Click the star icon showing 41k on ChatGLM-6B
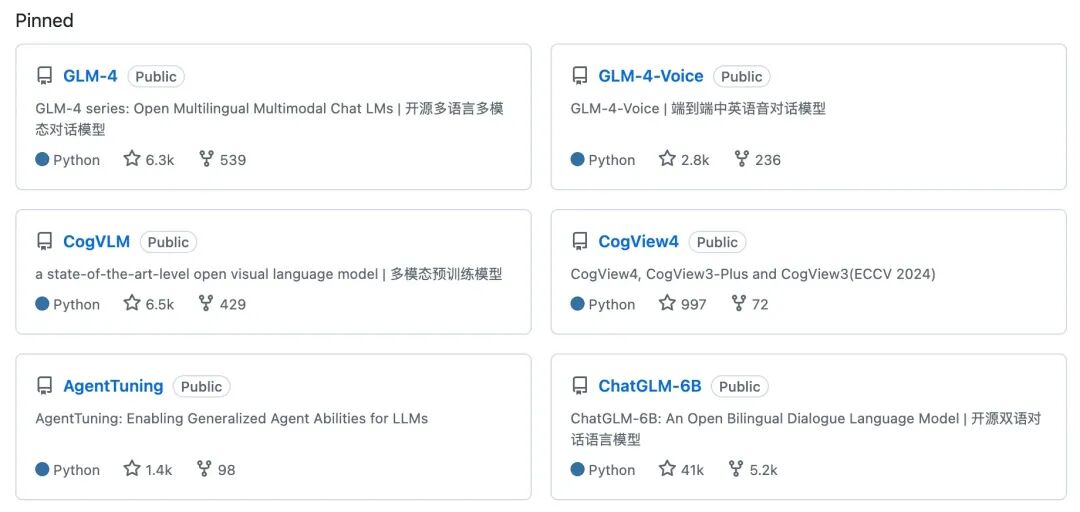Viewport: 1080px width, 512px height. coord(667,469)
